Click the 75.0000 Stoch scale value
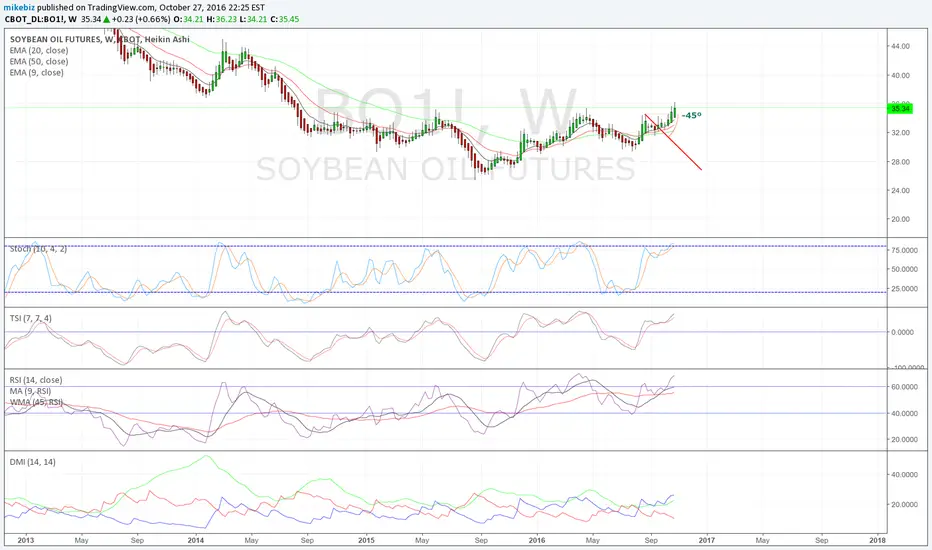This screenshot has width=932, height=550. pyautogui.click(x=903, y=250)
